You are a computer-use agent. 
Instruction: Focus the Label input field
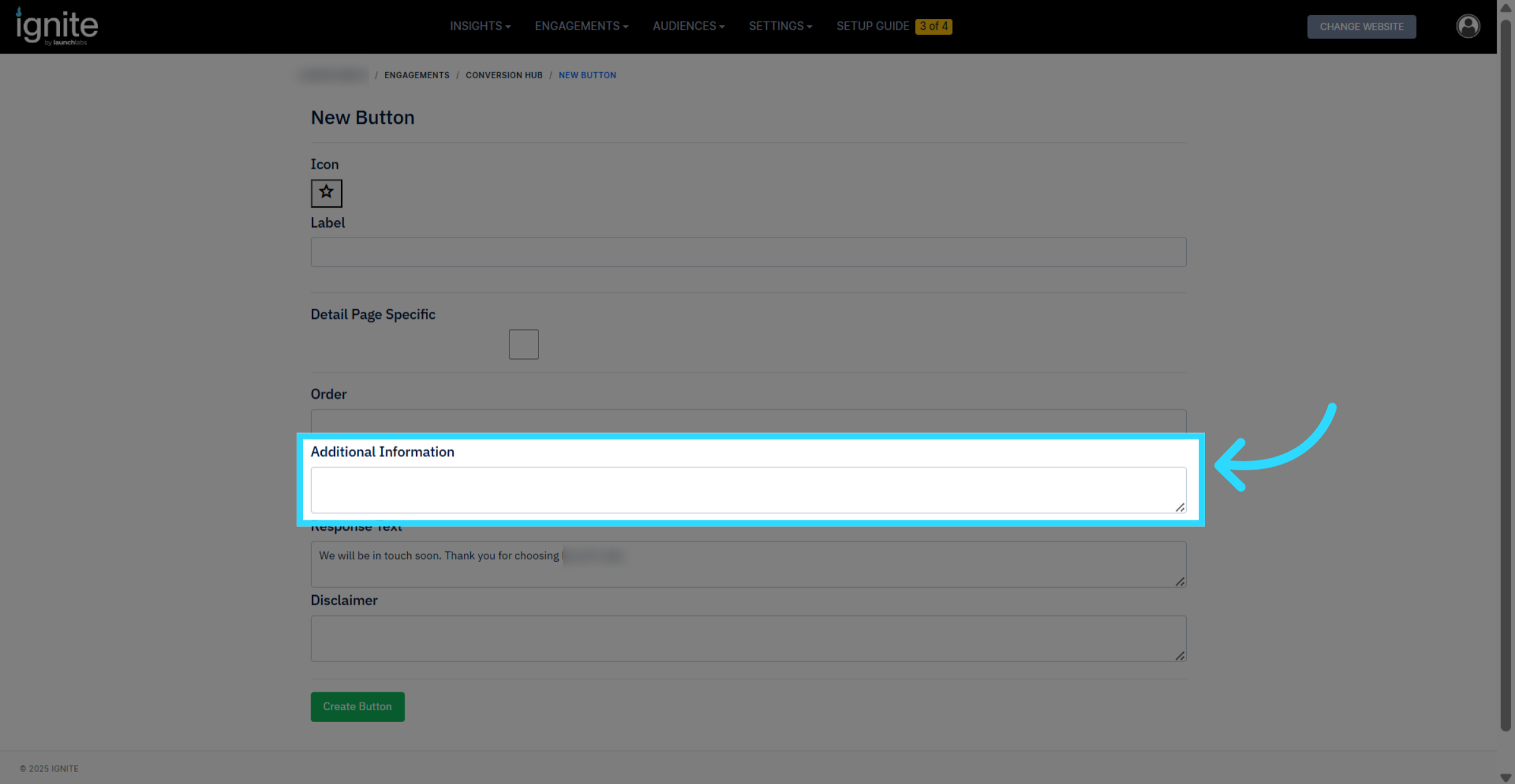coord(748,252)
